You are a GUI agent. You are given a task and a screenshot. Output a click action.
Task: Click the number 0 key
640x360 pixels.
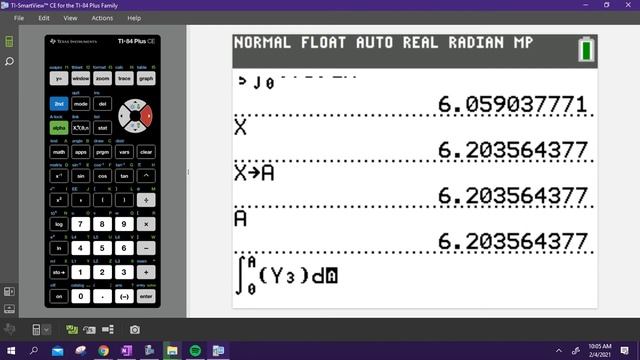click(x=81, y=296)
